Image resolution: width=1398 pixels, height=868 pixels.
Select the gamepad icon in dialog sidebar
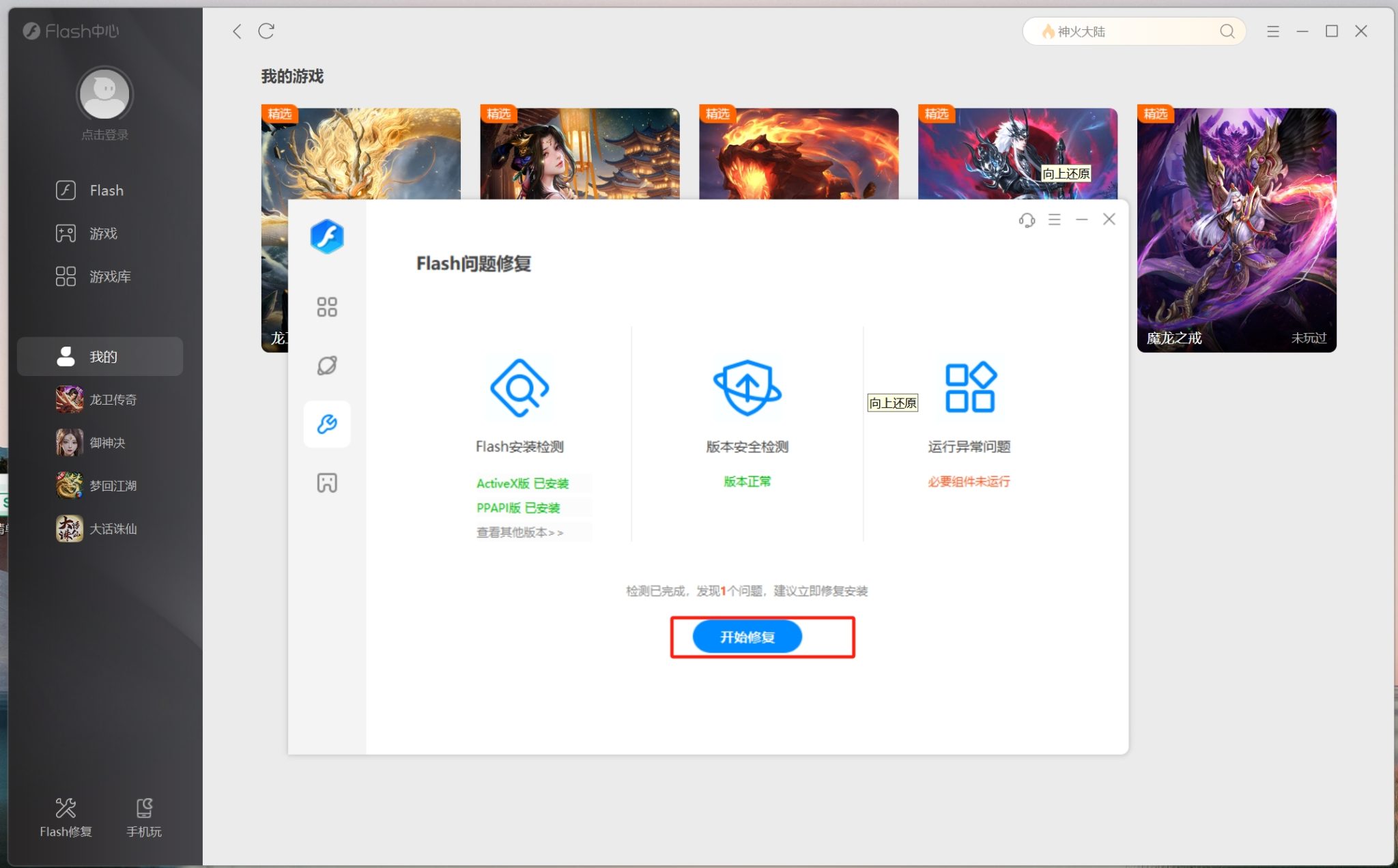(x=327, y=482)
